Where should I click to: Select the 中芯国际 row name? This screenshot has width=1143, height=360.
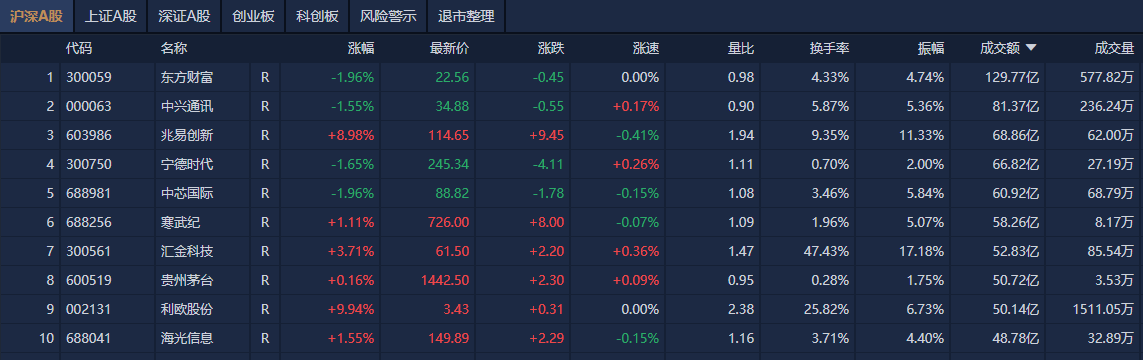pos(187,194)
